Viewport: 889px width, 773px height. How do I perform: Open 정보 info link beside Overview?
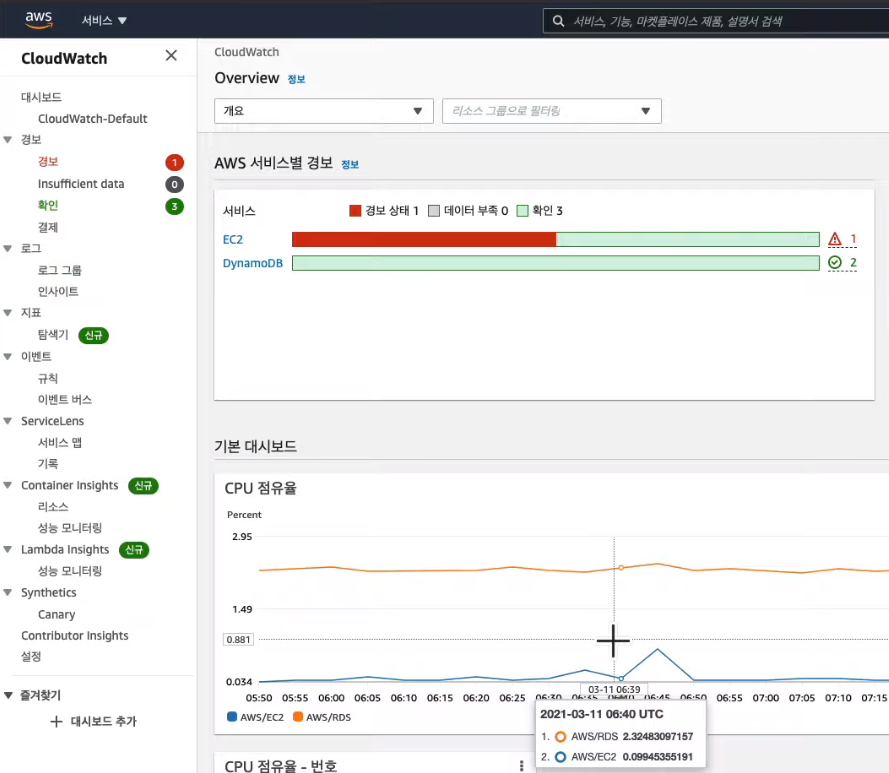tap(297, 79)
